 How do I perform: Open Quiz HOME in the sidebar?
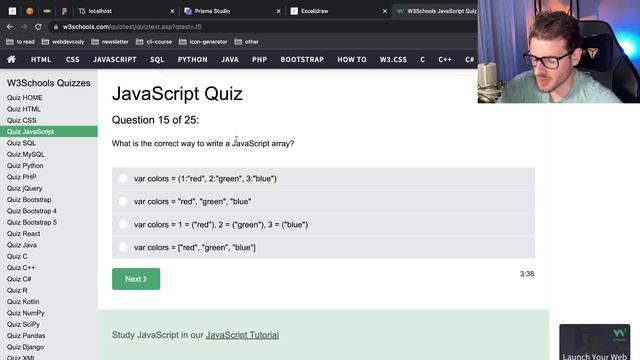pos(24,98)
